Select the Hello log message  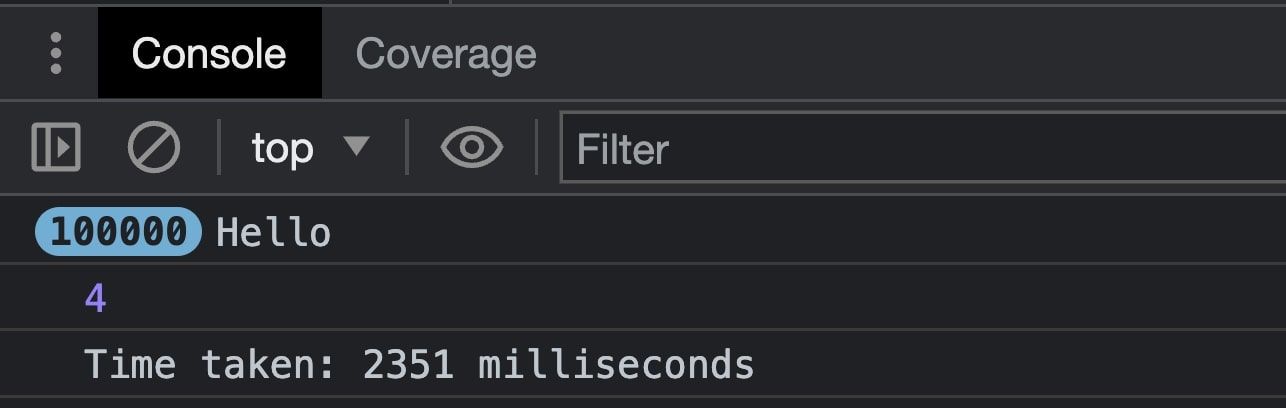tap(273, 233)
